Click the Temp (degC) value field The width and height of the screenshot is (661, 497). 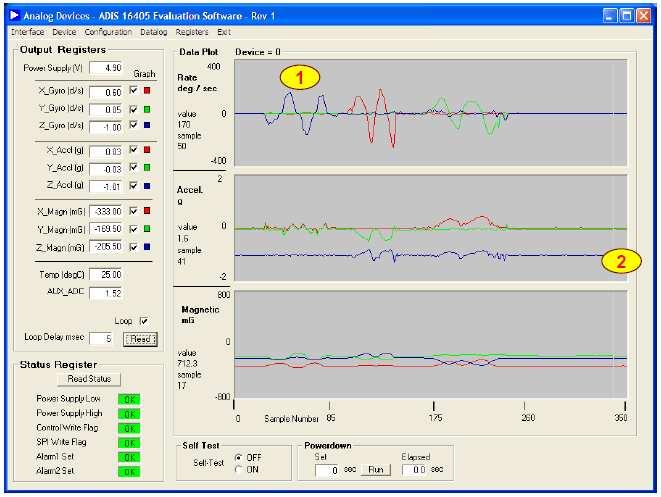click(x=106, y=275)
